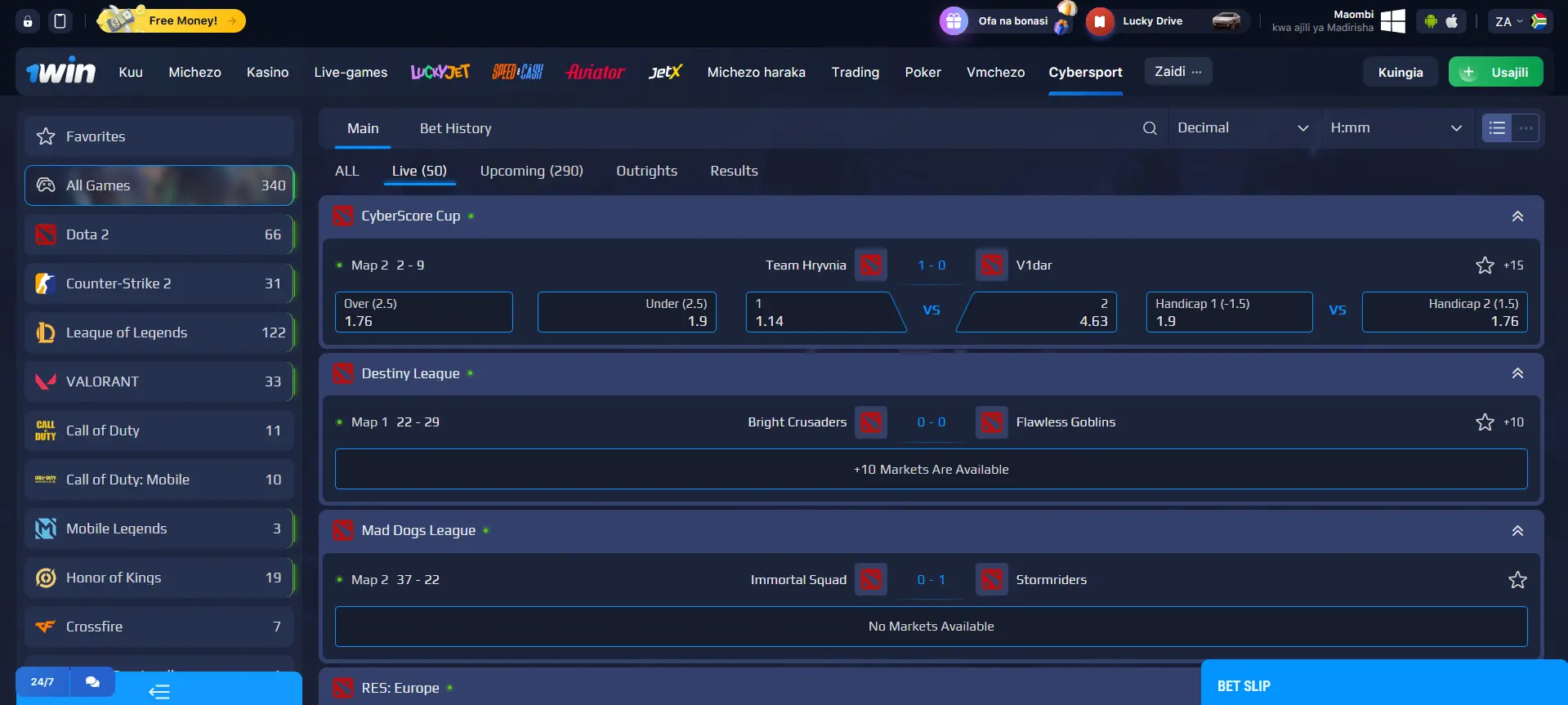Open the Poker menu item

922,72
